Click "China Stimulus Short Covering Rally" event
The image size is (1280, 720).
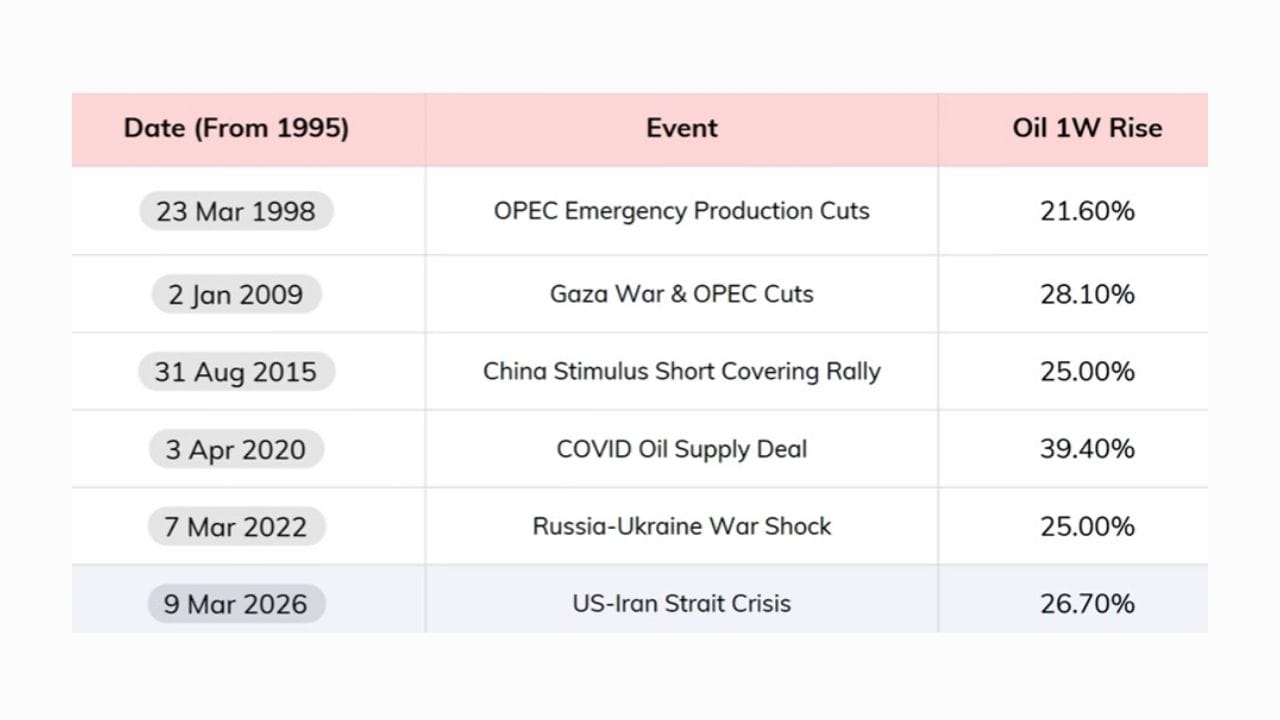pyautogui.click(x=682, y=371)
